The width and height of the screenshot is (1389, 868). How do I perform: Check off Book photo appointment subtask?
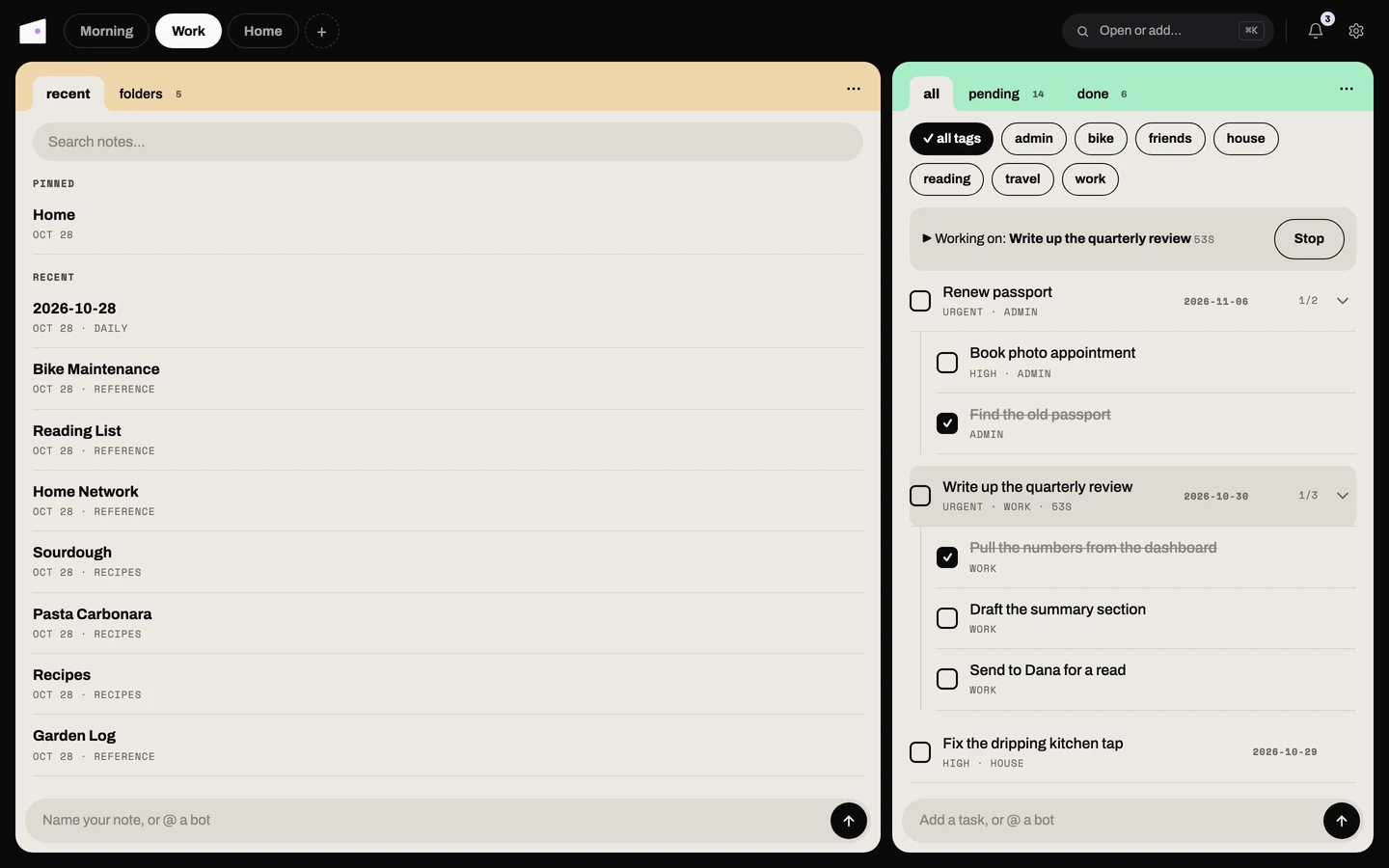coord(947,363)
